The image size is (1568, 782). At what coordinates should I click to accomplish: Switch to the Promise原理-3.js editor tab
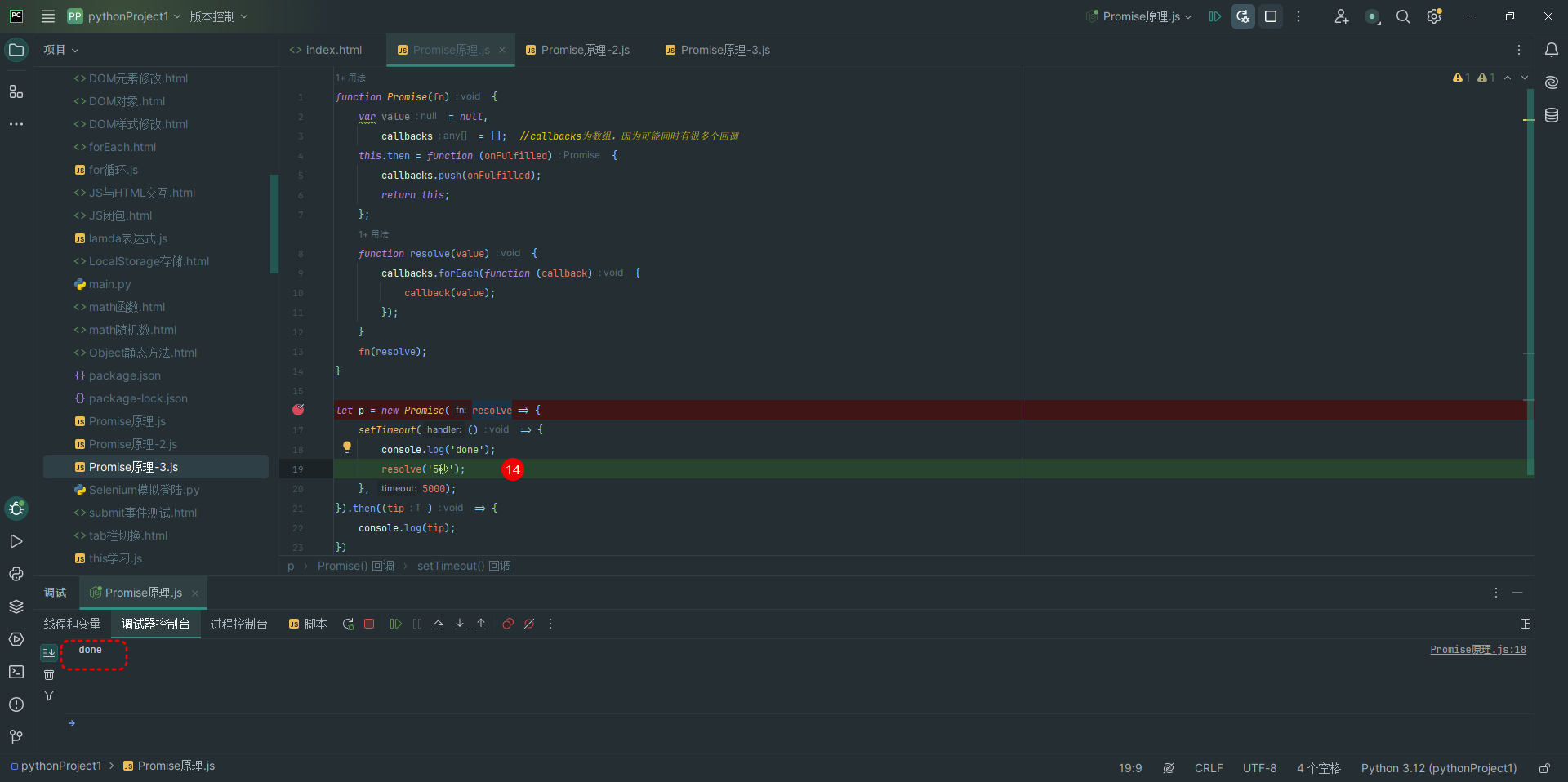(x=718, y=50)
